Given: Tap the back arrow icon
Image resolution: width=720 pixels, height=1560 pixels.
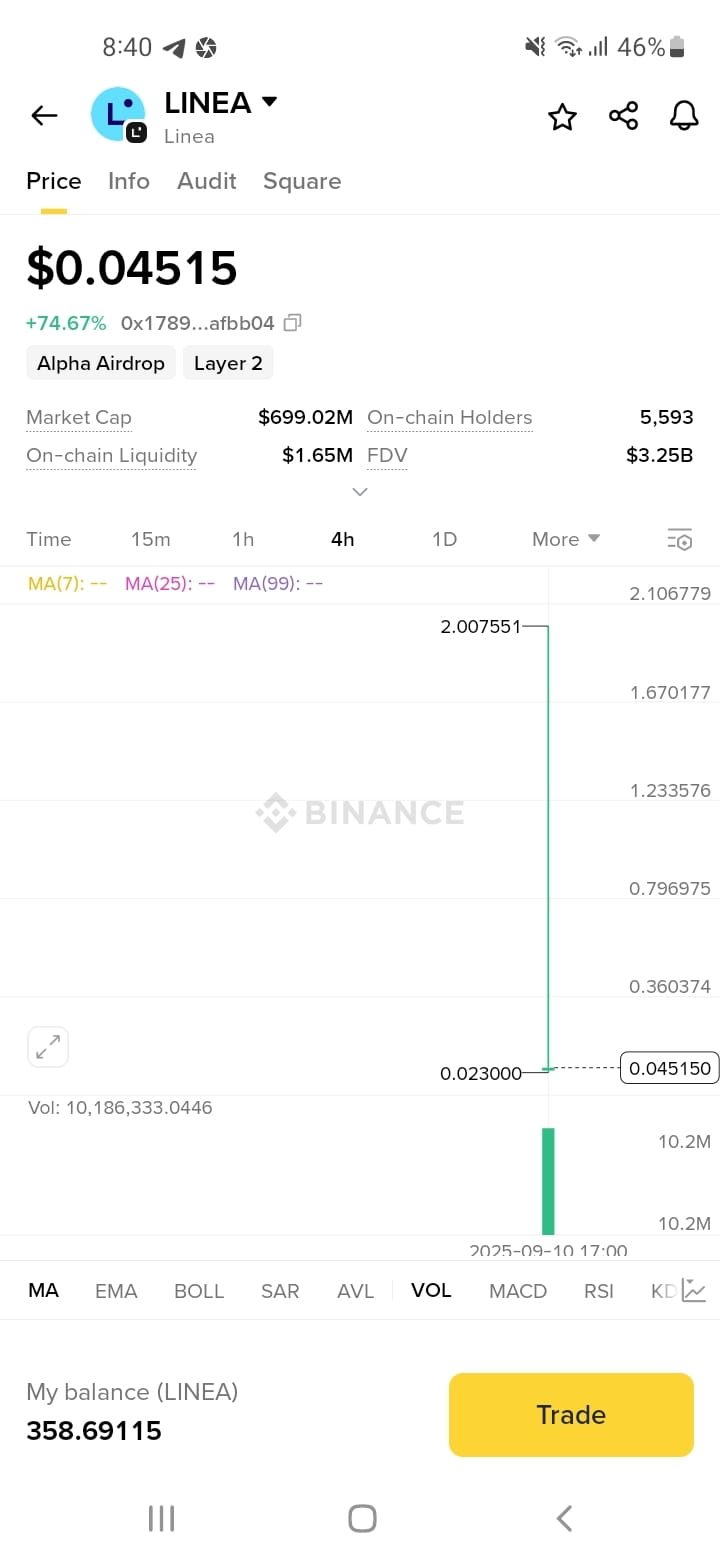Looking at the screenshot, I should point(44,116).
